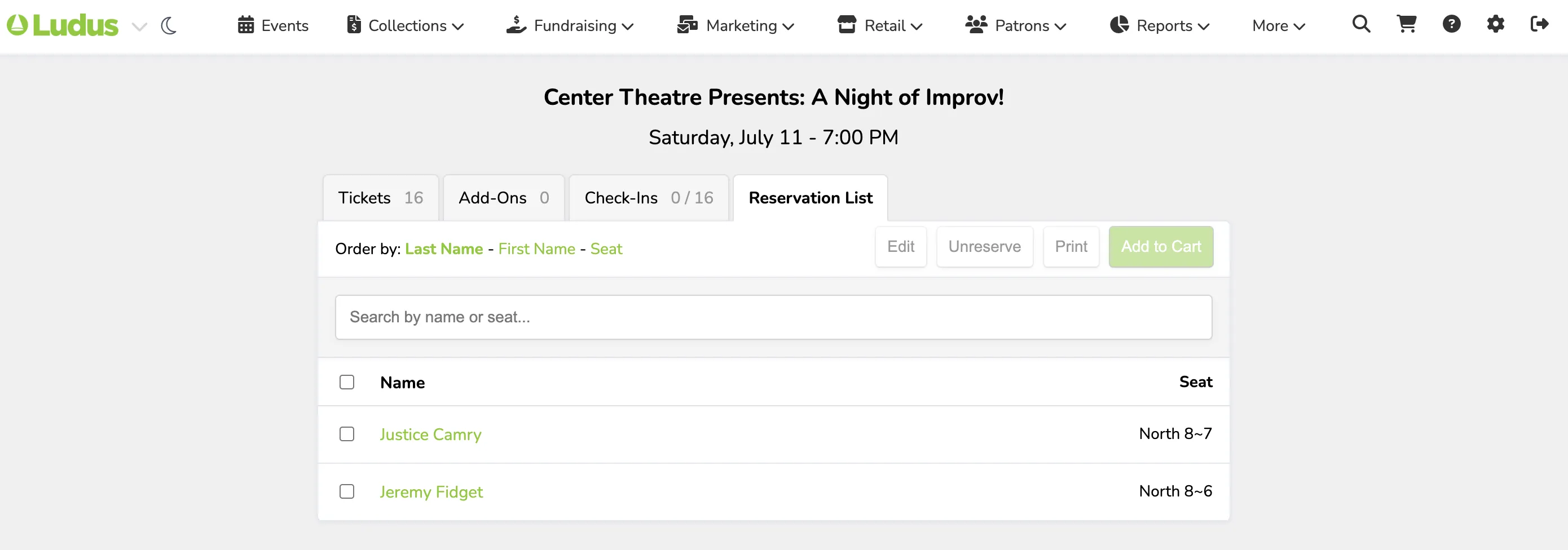Switch to the Add-Ons tab

click(504, 198)
